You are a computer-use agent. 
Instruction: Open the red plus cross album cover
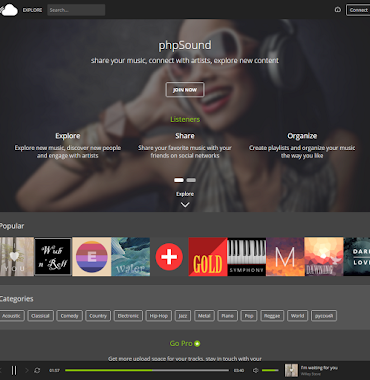click(169, 257)
